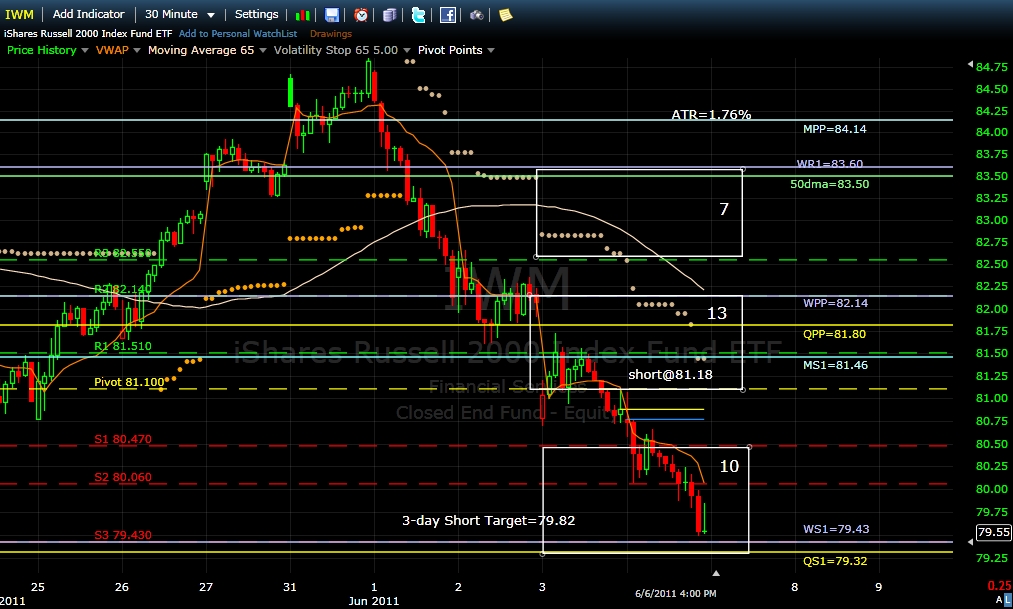Click the 80.50 value on price axis
This screenshot has height=609, width=1013.
(x=992, y=444)
